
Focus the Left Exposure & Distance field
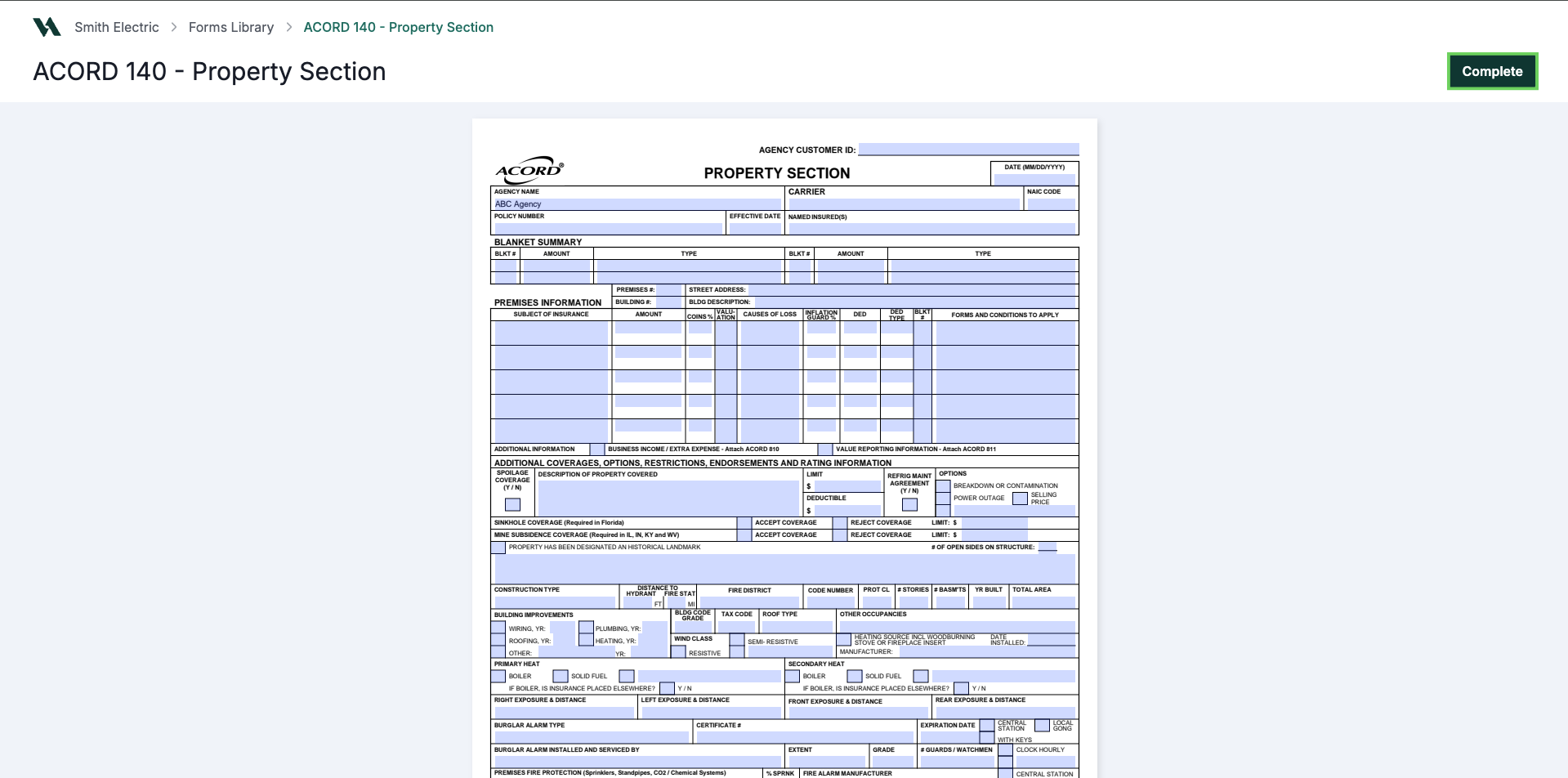pyautogui.click(x=712, y=713)
